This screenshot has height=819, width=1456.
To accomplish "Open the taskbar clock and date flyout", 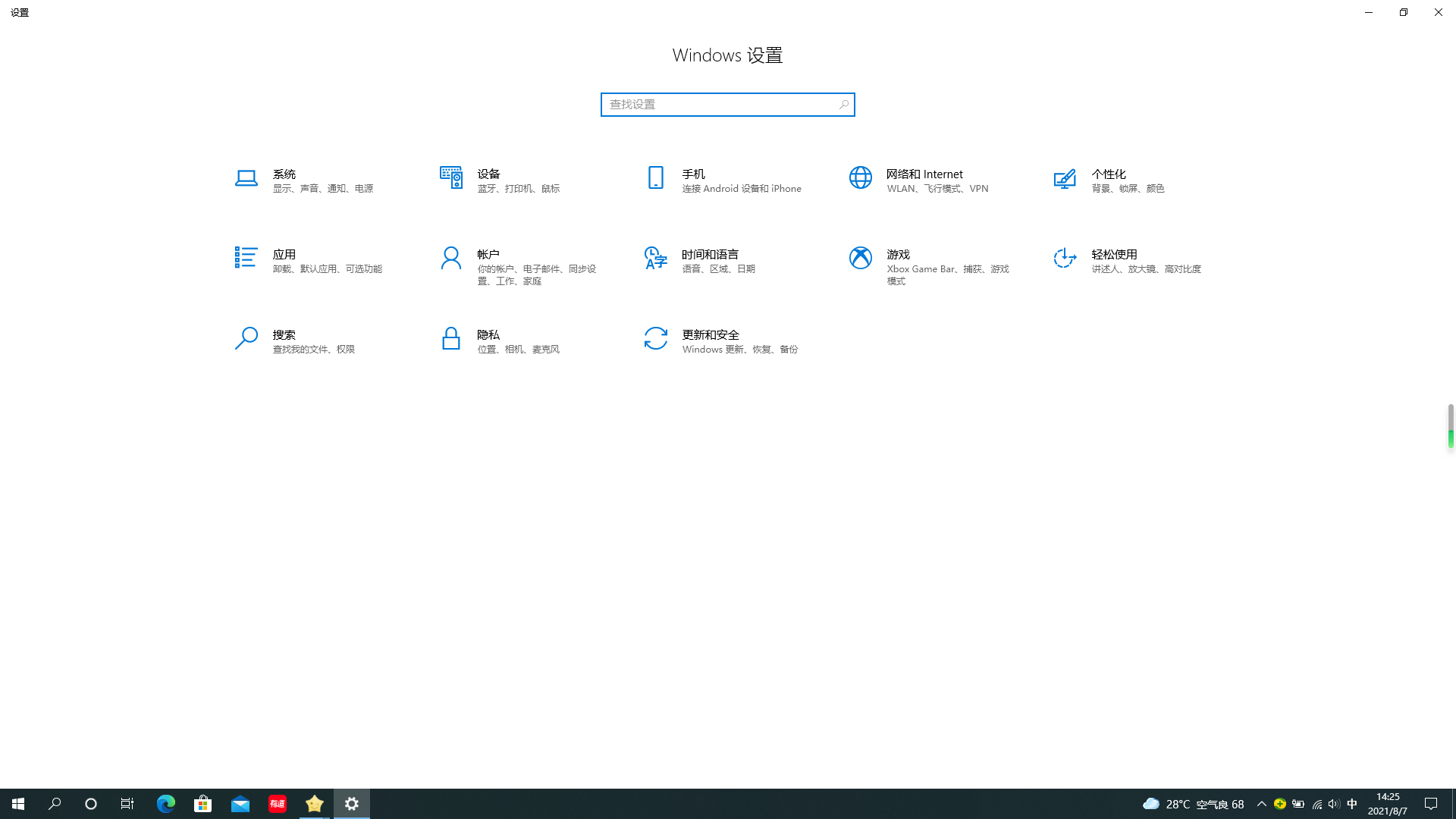I will point(1388,804).
